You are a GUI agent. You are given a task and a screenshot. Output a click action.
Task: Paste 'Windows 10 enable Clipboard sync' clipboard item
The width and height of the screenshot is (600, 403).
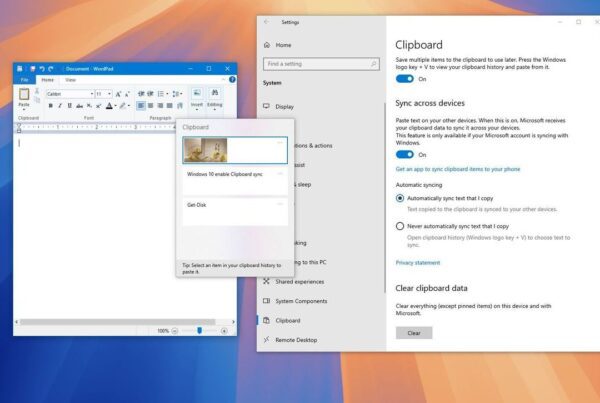(x=235, y=181)
